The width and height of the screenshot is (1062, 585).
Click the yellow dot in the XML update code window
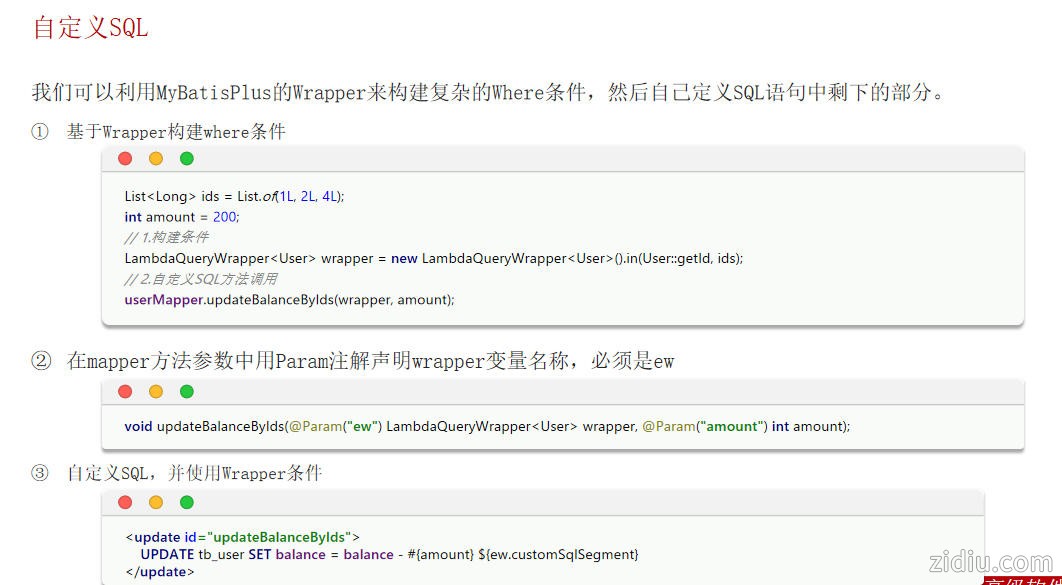coord(156,503)
